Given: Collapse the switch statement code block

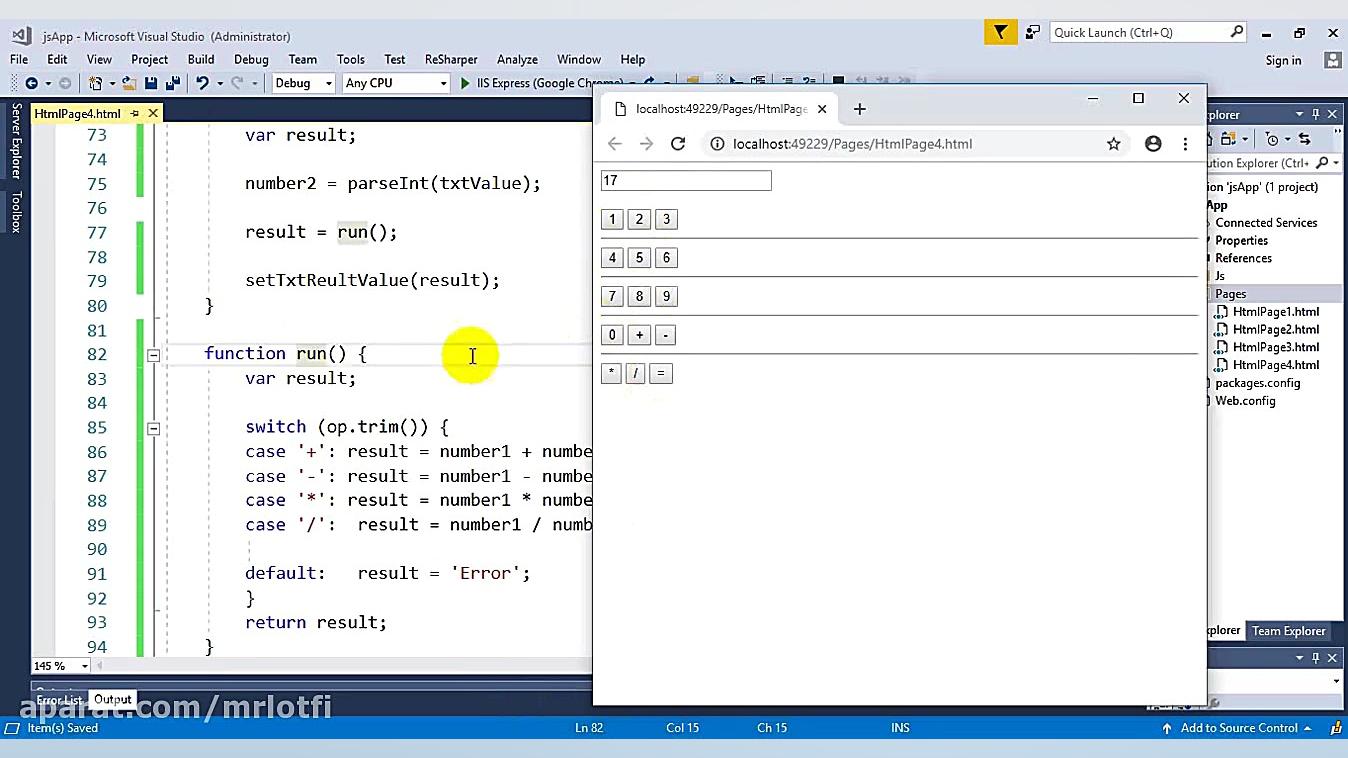Looking at the screenshot, I should 153,428.
